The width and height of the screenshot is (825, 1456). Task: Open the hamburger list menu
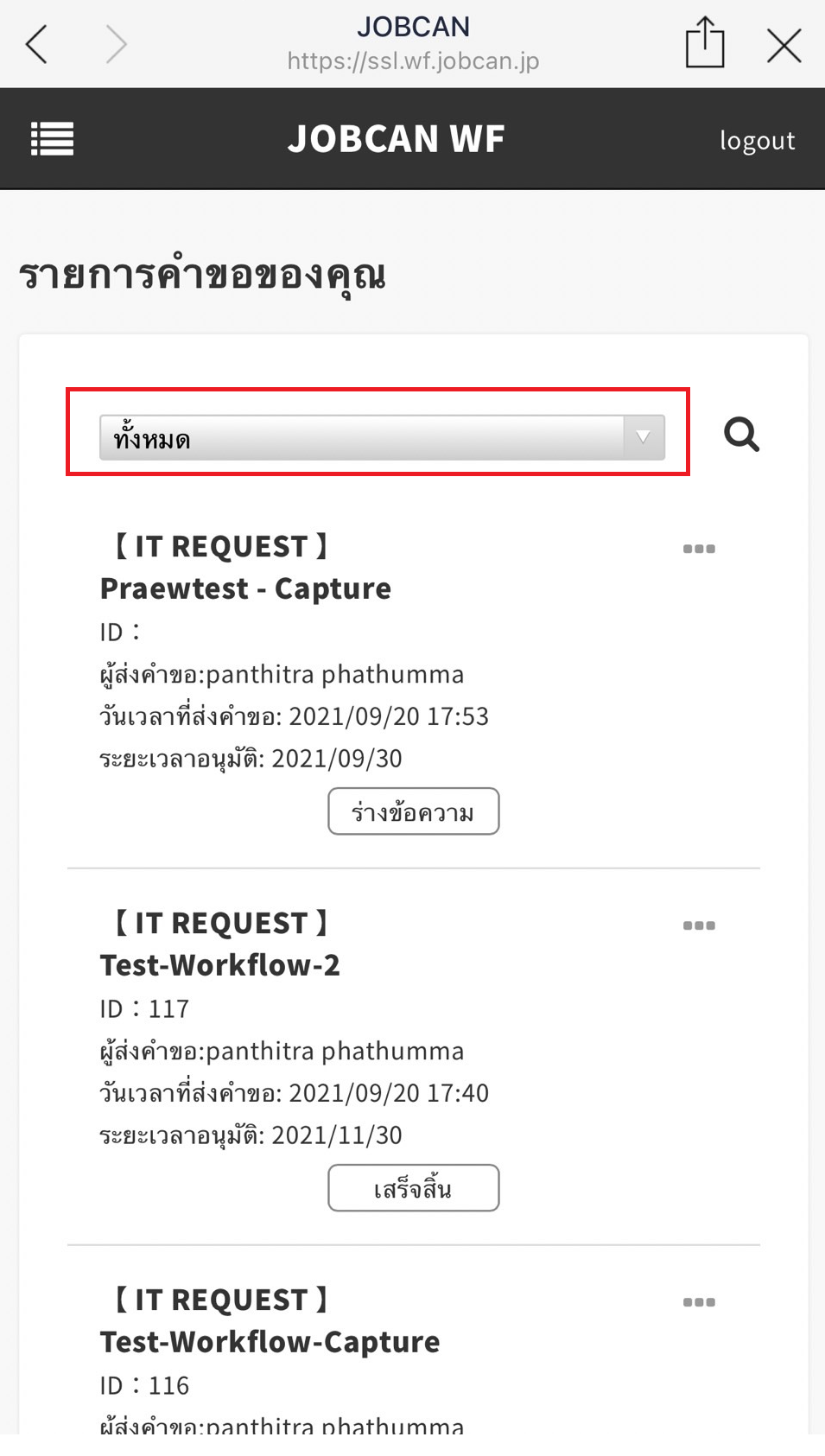(x=52, y=138)
